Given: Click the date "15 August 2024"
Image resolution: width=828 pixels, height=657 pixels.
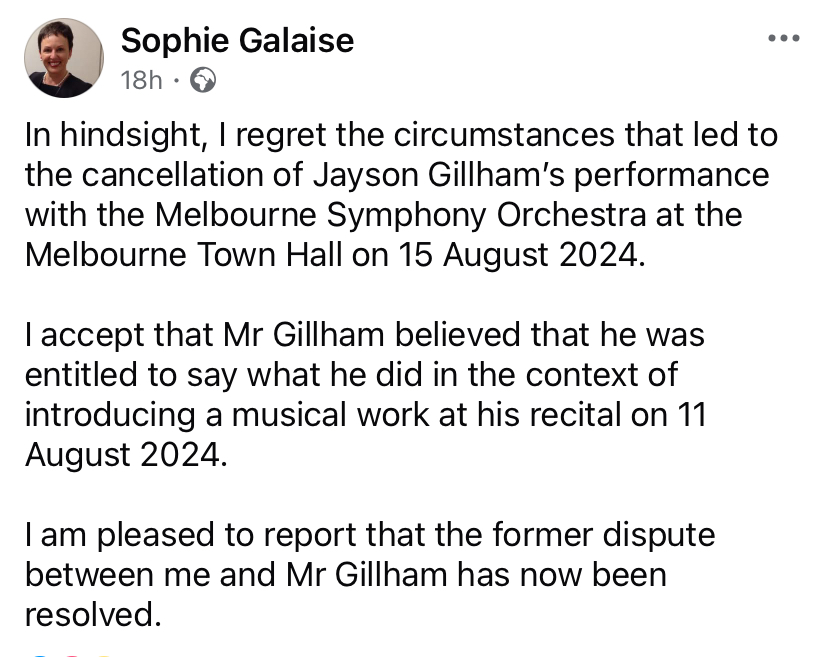Looking at the screenshot, I should tap(521, 255).
